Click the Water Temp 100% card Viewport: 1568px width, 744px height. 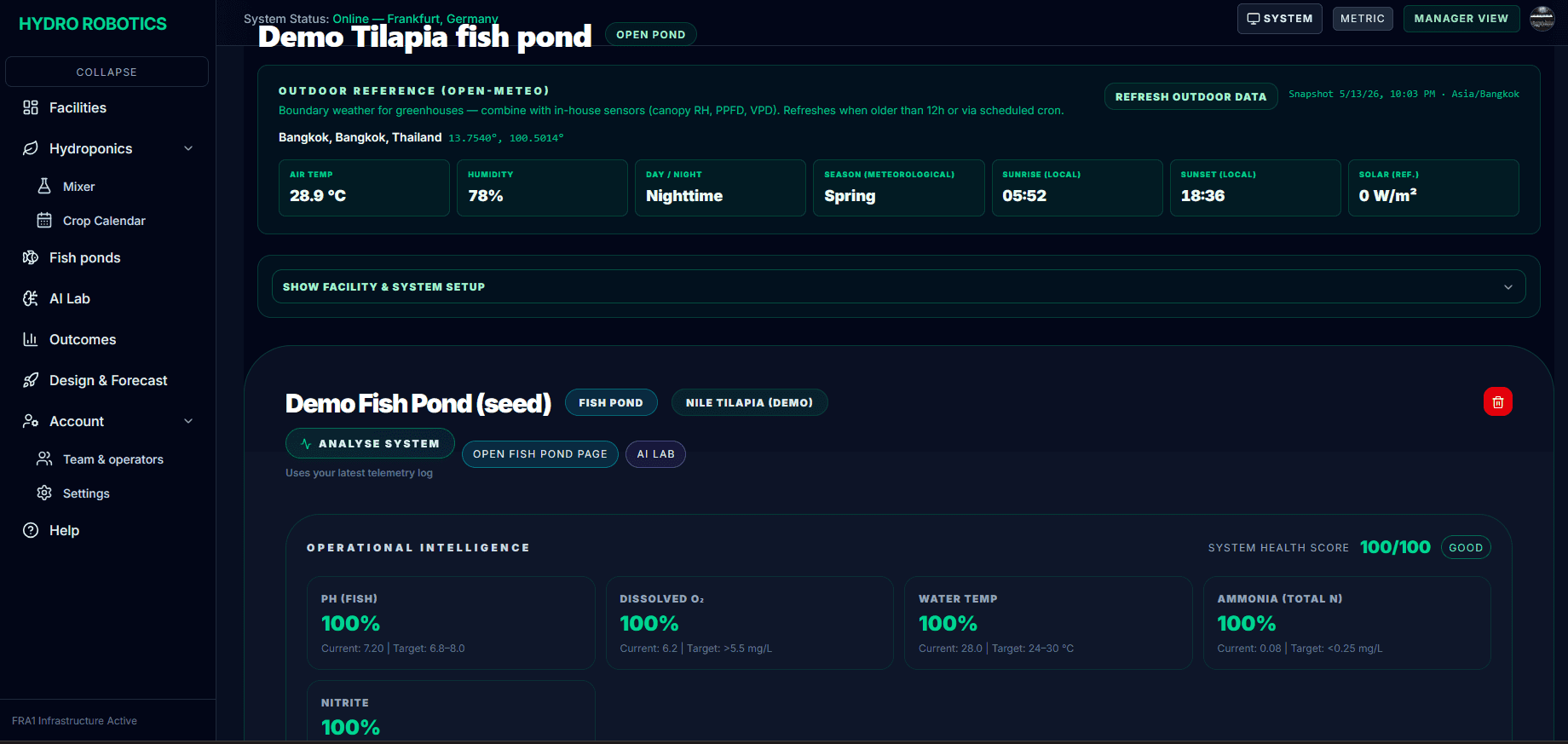[x=1048, y=623]
